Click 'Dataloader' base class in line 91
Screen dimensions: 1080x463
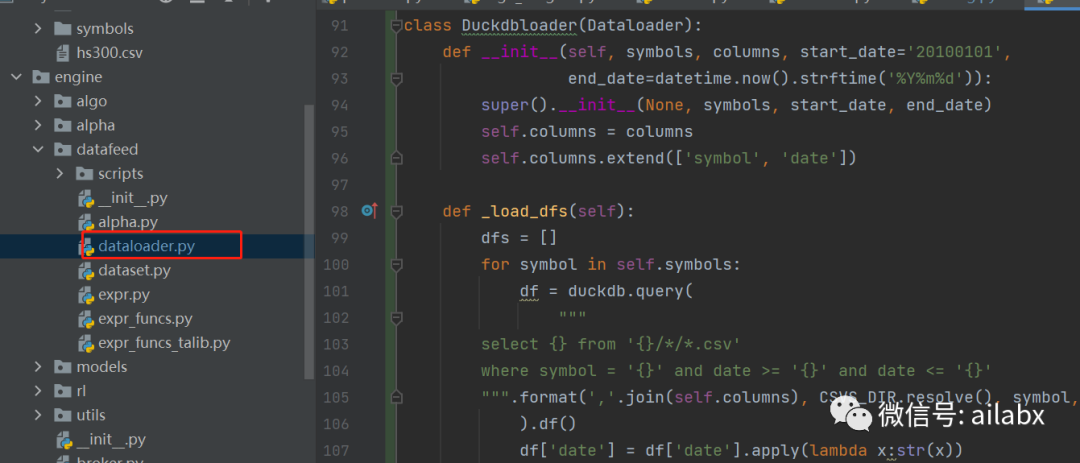pyautogui.click(x=639, y=26)
